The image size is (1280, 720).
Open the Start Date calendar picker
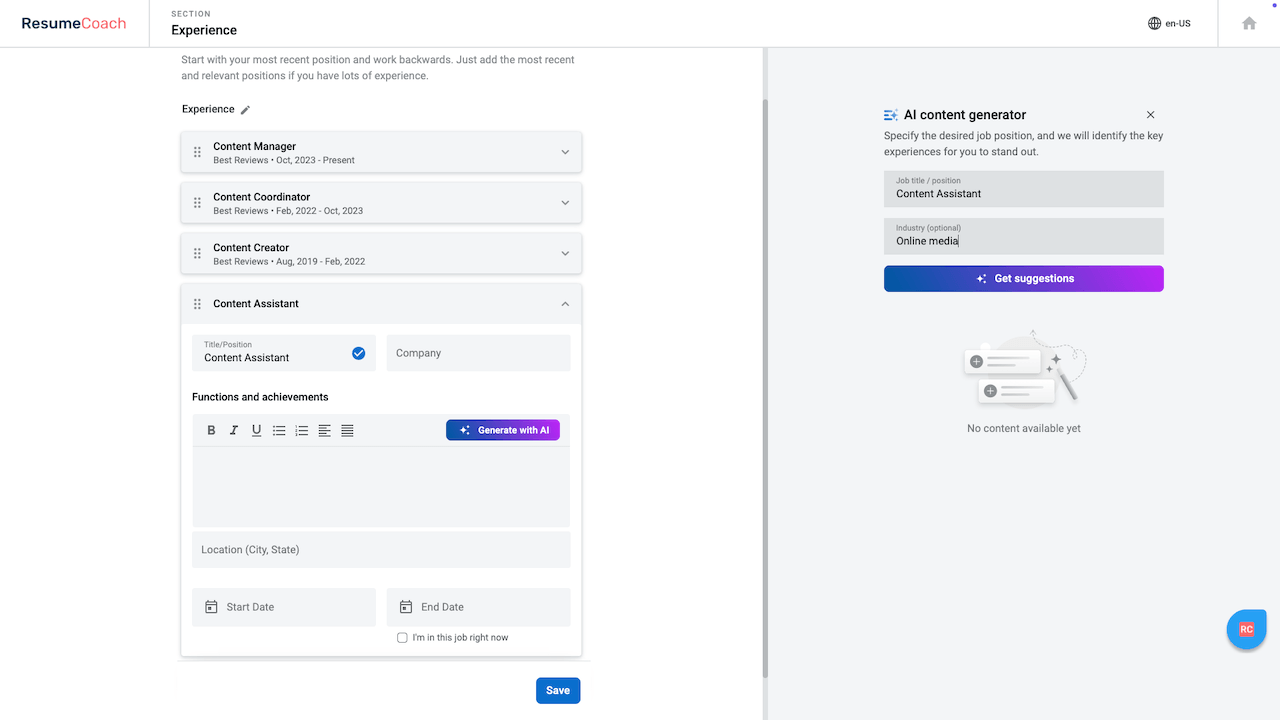pos(211,606)
